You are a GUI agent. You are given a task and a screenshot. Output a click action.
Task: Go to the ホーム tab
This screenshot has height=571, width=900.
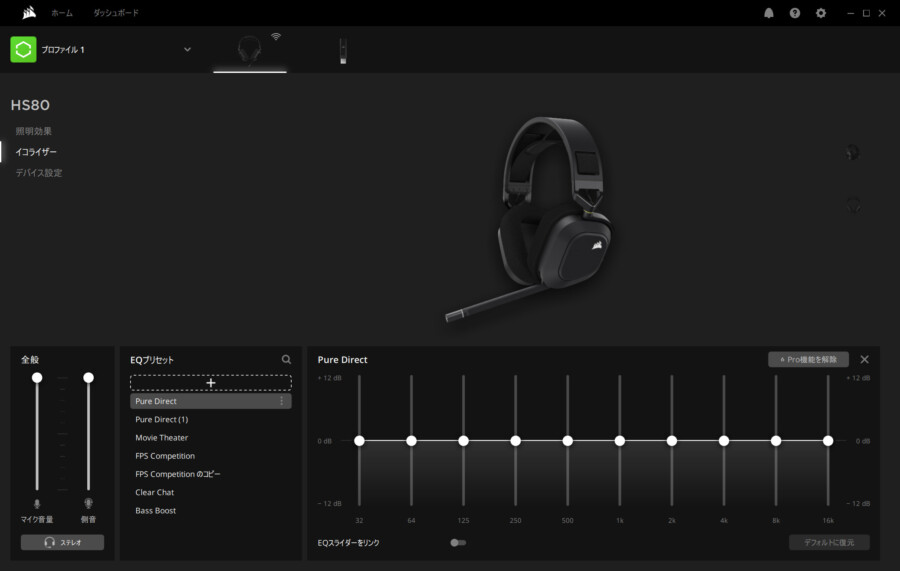pos(62,13)
